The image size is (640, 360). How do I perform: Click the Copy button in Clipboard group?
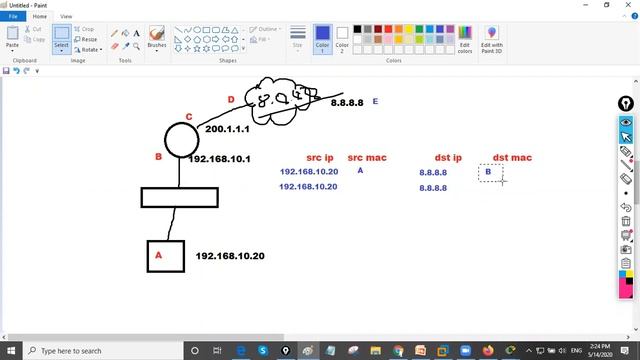[x=35, y=39]
